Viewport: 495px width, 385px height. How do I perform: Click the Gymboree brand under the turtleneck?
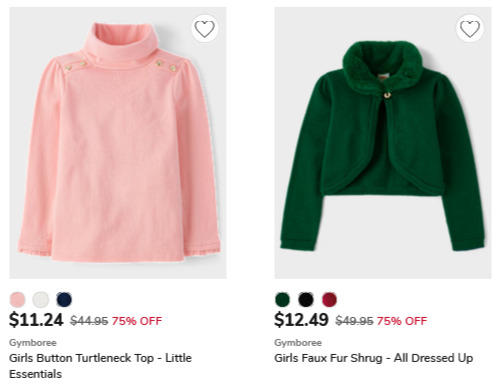tap(33, 343)
